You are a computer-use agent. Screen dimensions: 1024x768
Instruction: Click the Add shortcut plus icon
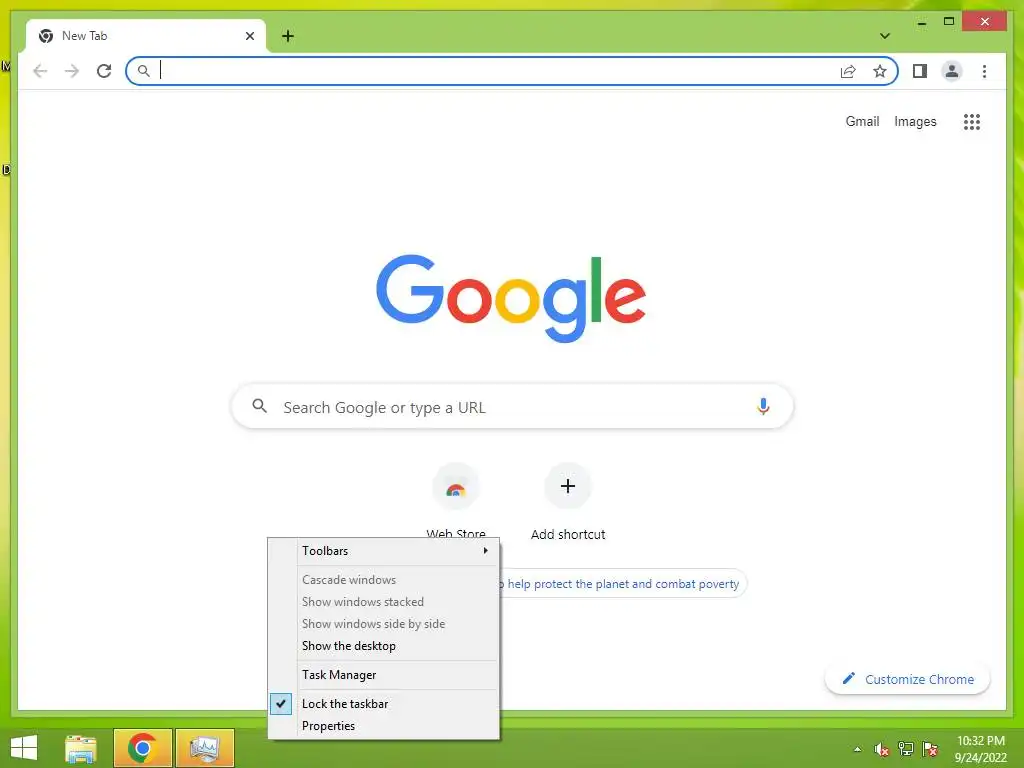click(568, 486)
